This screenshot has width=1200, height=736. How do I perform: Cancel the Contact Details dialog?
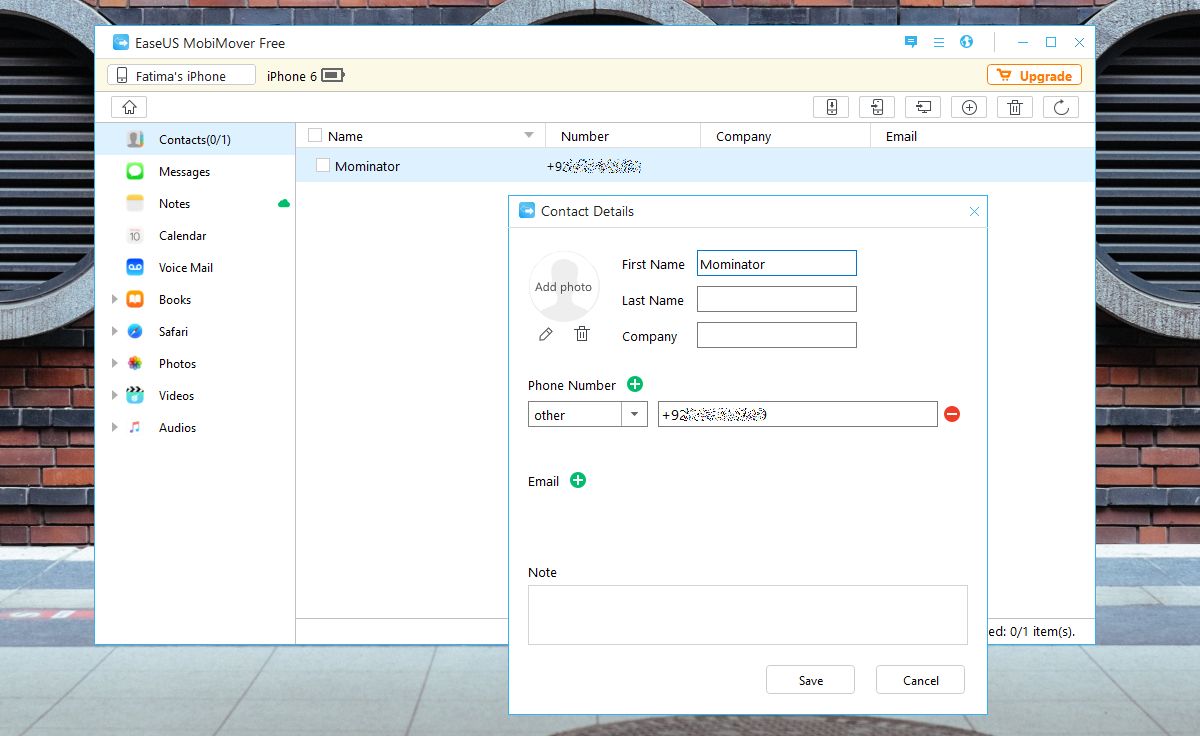[920, 680]
